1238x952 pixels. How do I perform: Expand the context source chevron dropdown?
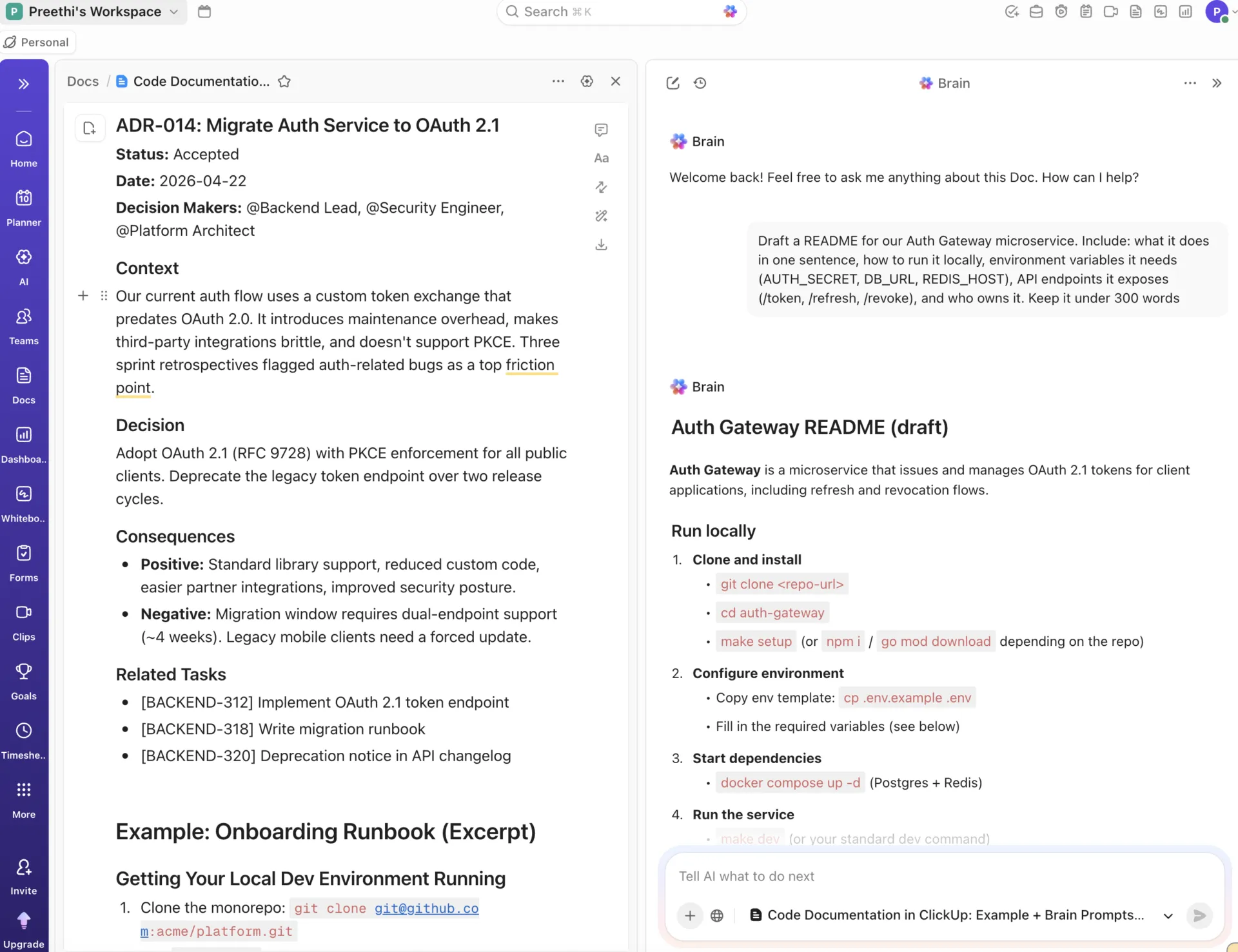click(x=1168, y=915)
